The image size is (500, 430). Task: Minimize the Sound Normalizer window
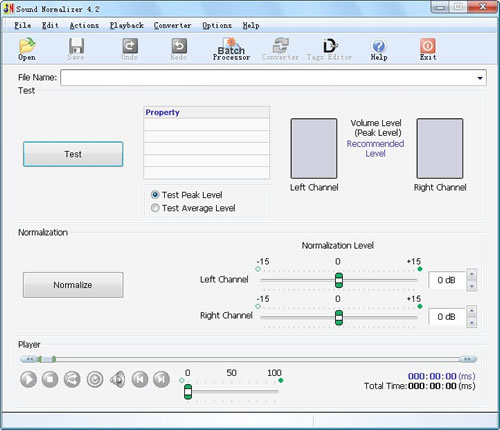click(441, 7)
